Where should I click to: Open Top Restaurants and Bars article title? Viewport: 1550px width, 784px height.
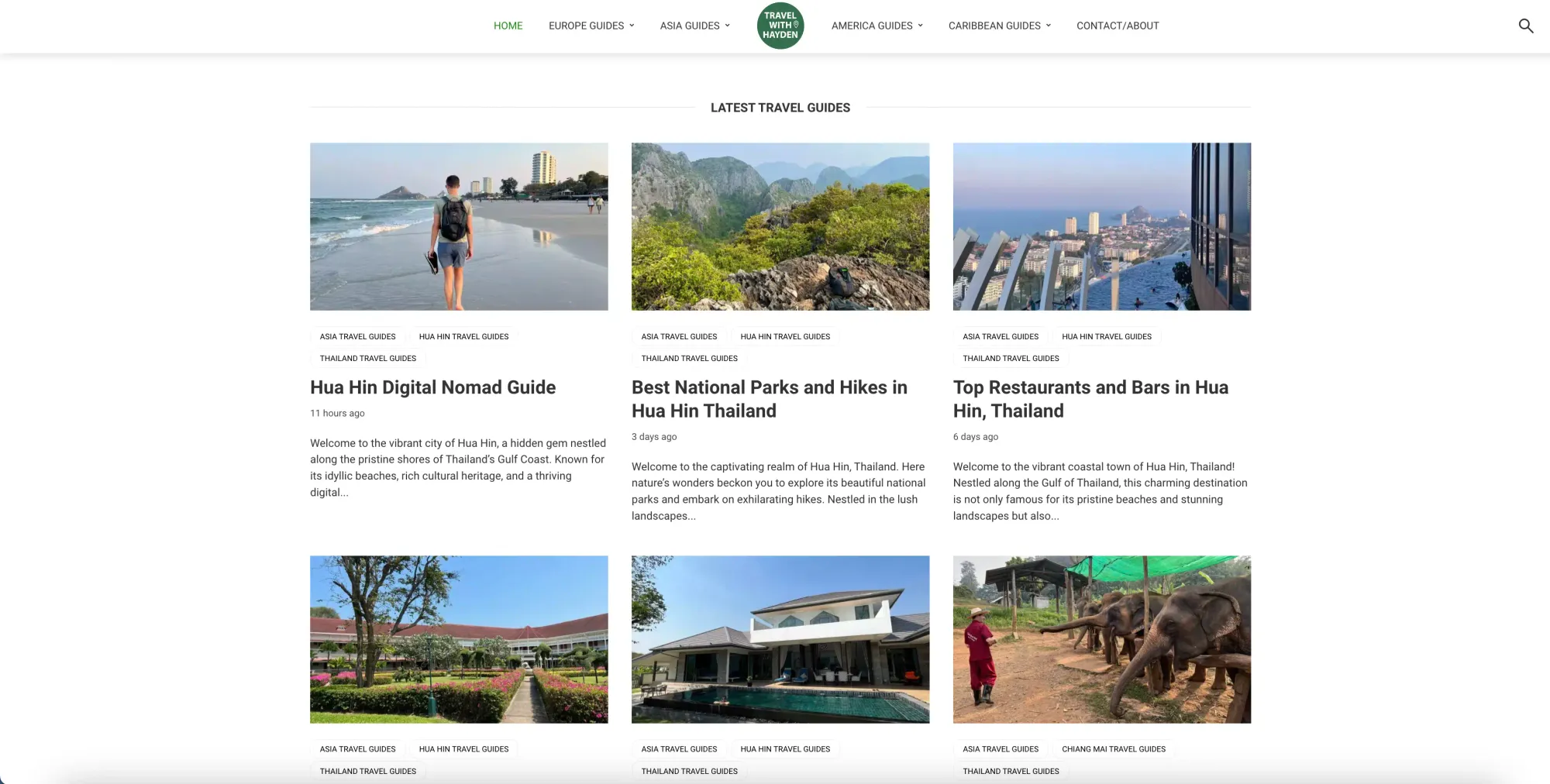1090,399
